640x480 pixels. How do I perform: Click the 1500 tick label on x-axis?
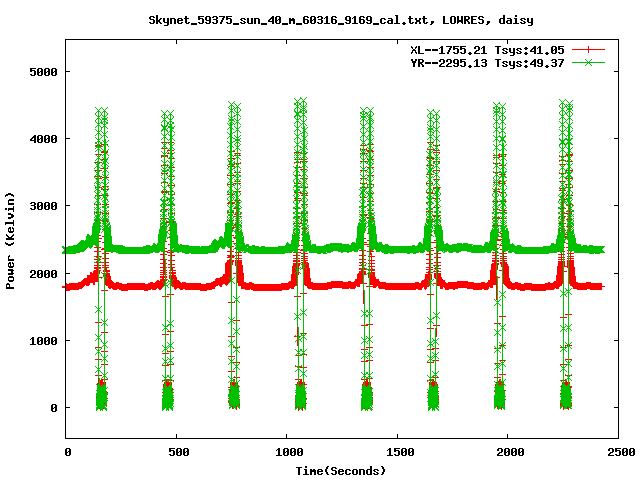(x=398, y=452)
